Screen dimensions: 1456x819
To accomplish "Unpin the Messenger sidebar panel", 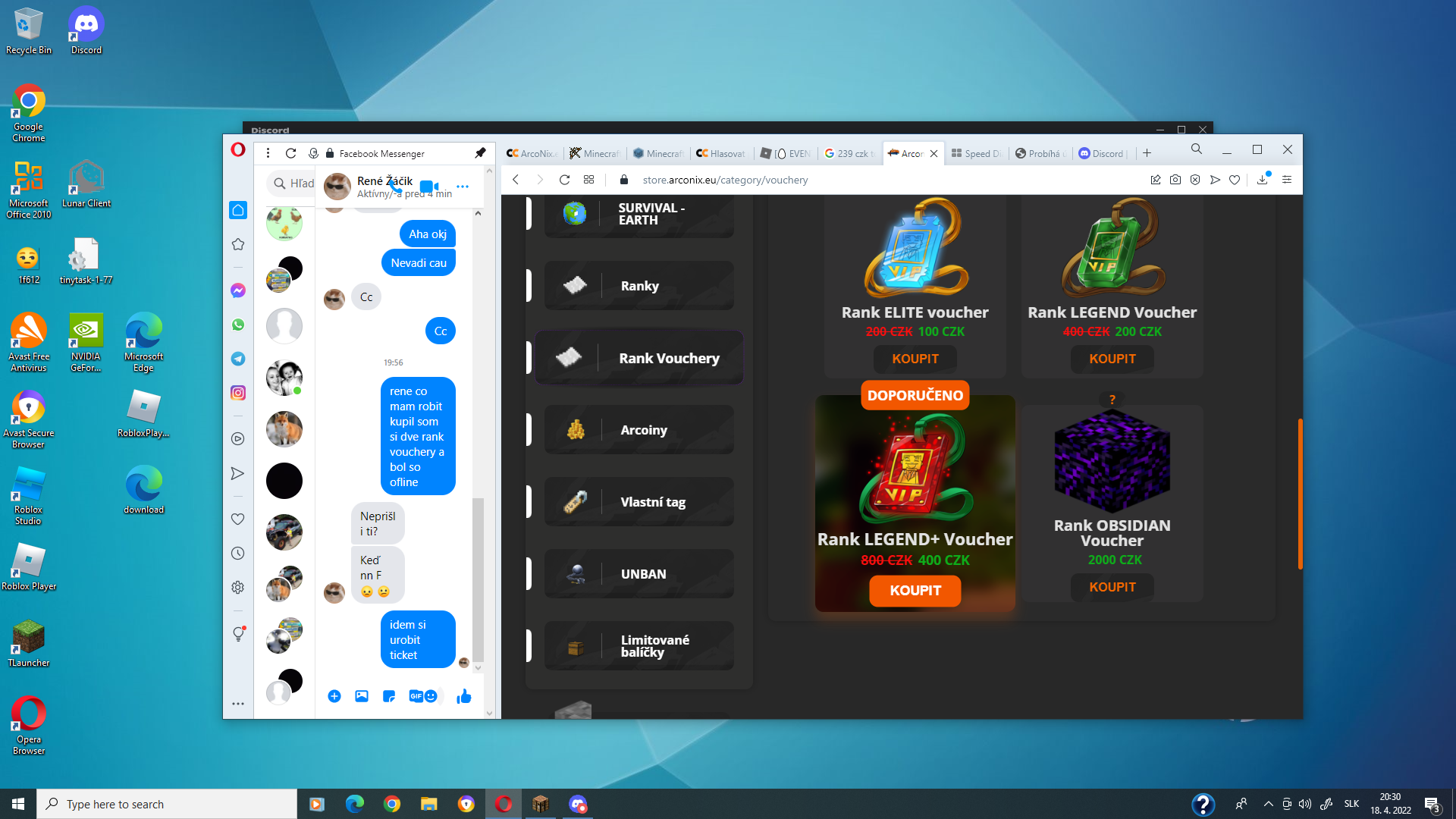I will pos(480,153).
